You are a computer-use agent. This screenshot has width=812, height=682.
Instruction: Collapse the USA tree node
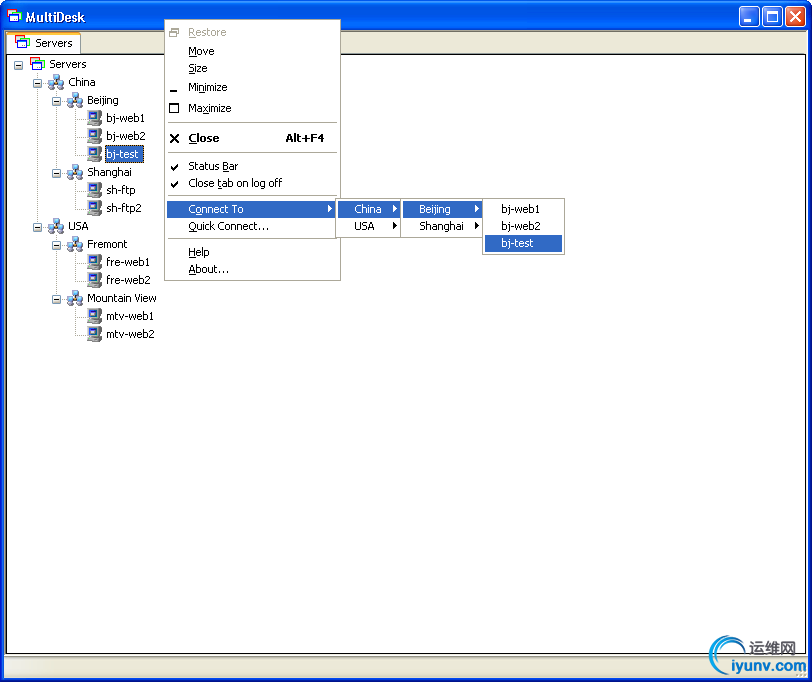pos(37,227)
